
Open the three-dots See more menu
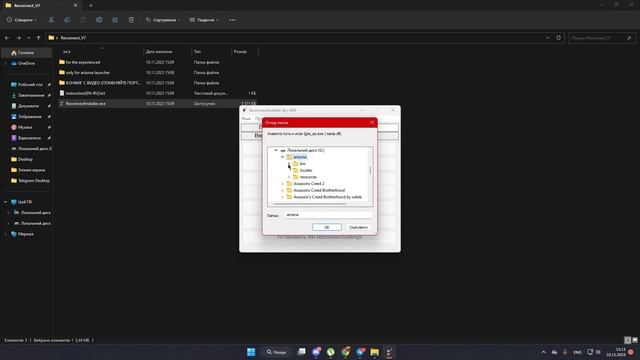232,20
